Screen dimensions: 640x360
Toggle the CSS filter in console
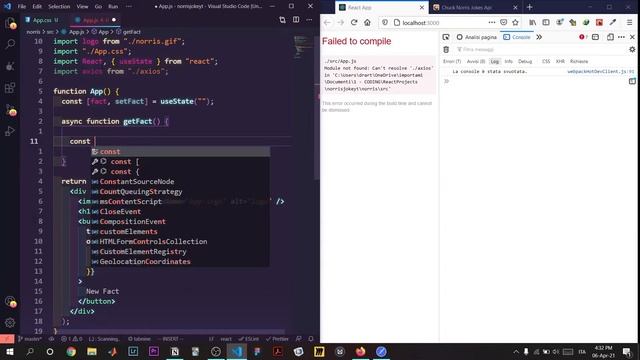coord(546,61)
